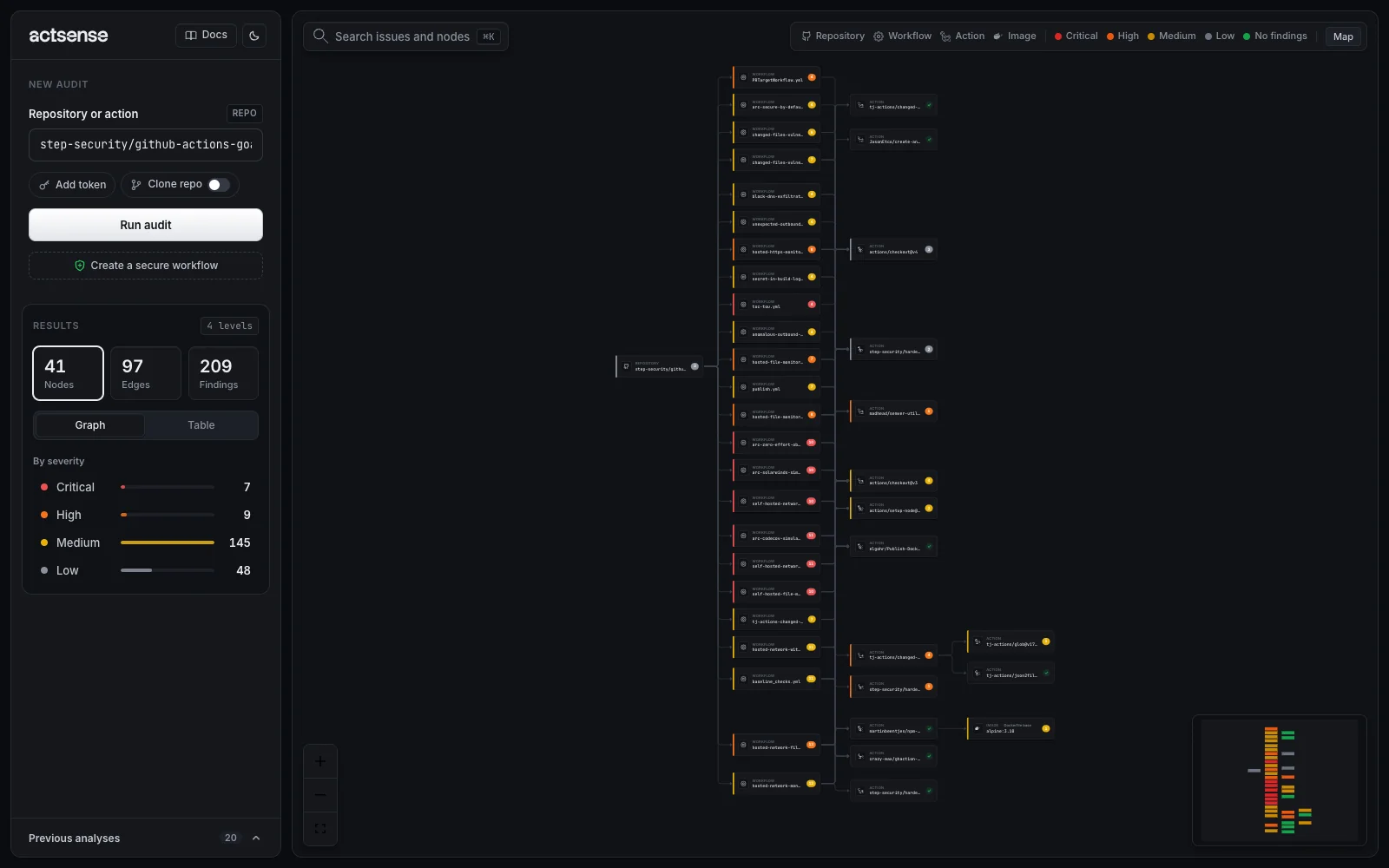Expand the Previous analyses section
The image size is (1389, 868).
(x=146, y=838)
